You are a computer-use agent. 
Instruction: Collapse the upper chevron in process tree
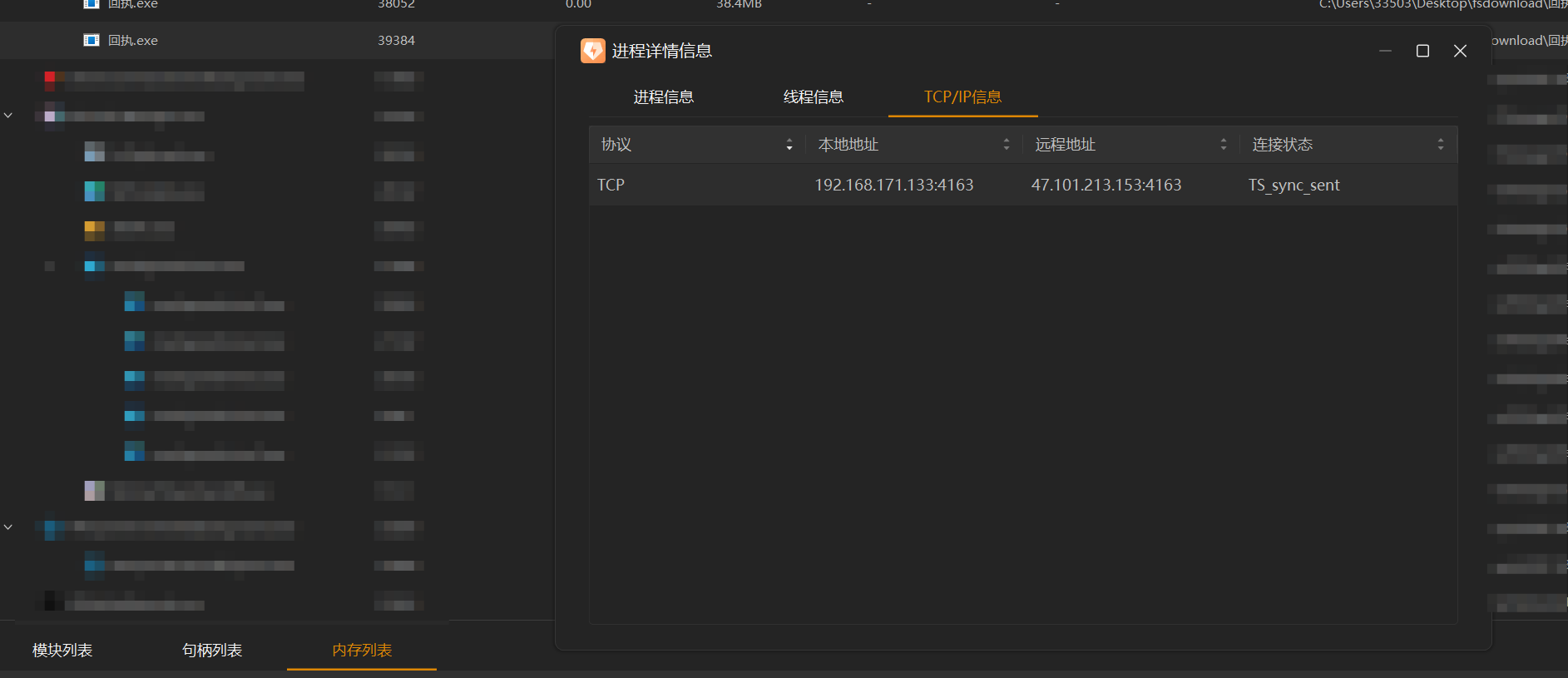(x=8, y=116)
